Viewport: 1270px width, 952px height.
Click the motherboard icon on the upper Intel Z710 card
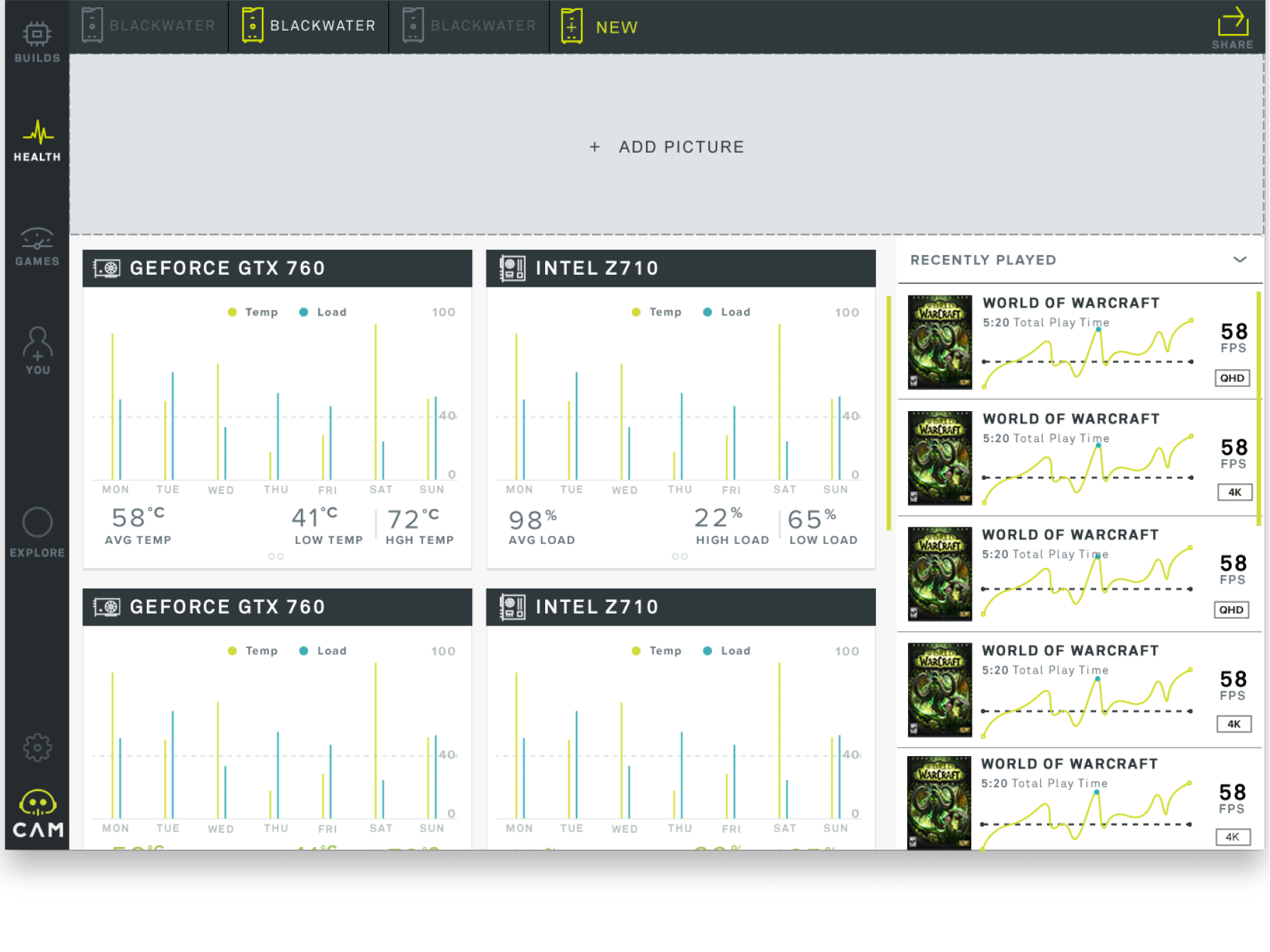[512, 268]
